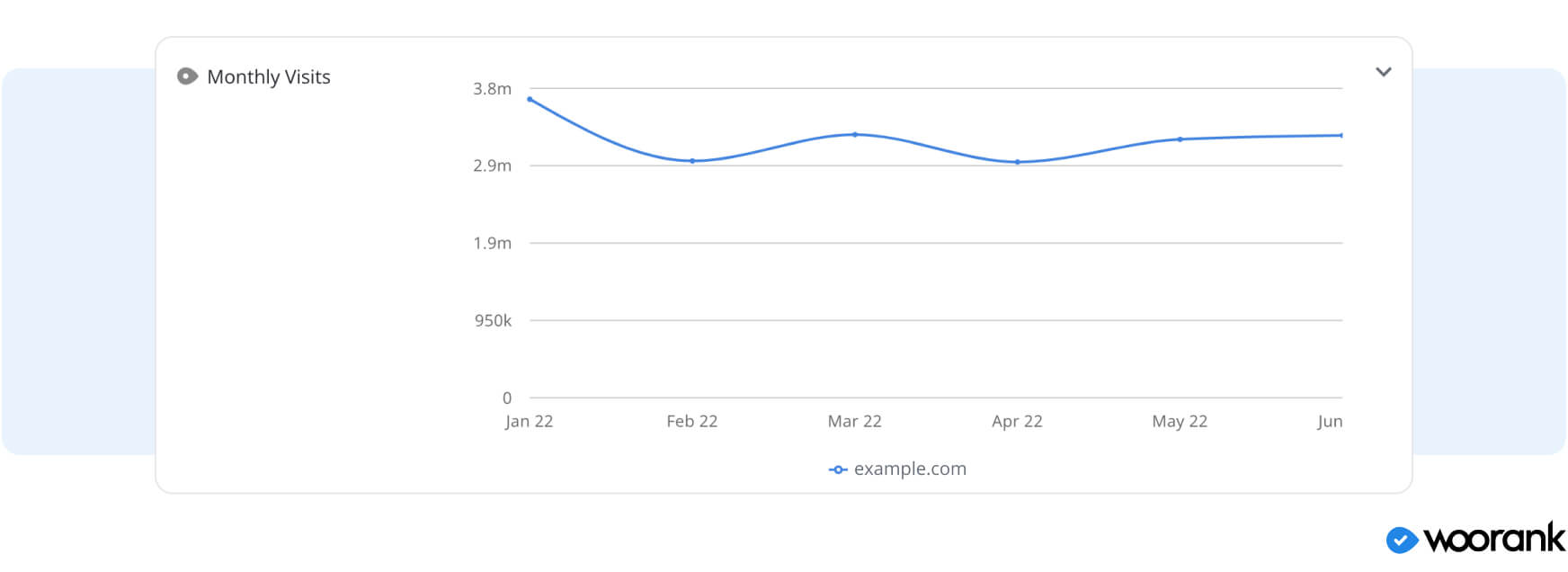
Task: Select the May 22 data point
Action: [x=1180, y=139]
